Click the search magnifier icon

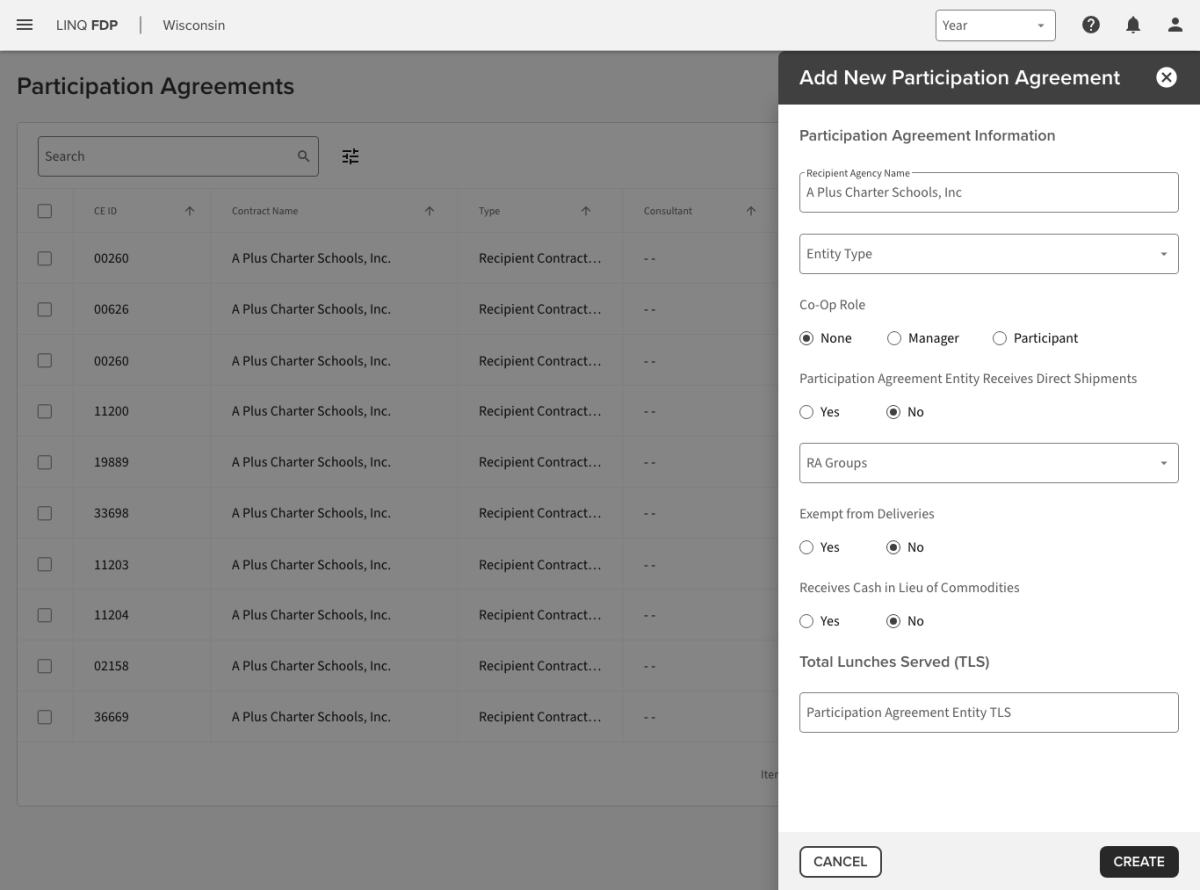304,156
